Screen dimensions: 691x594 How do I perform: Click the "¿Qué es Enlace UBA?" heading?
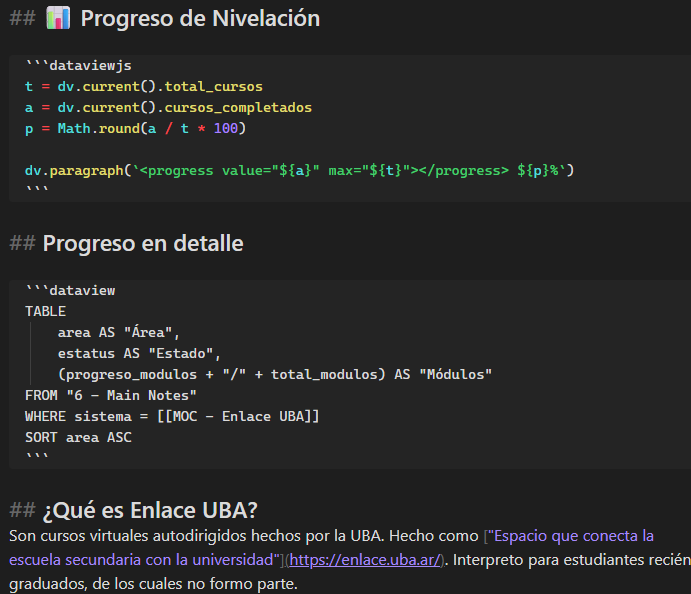pyautogui.click(x=150, y=510)
